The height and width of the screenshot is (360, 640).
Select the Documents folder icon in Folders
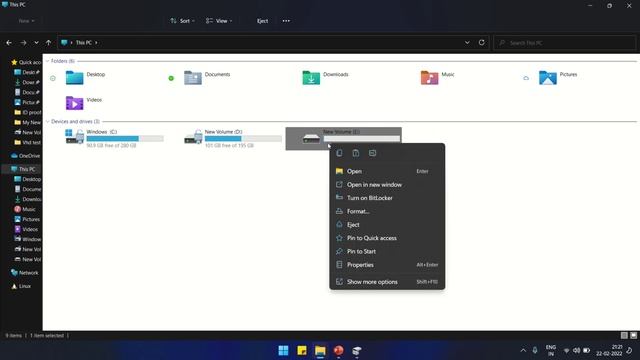point(193,78)
